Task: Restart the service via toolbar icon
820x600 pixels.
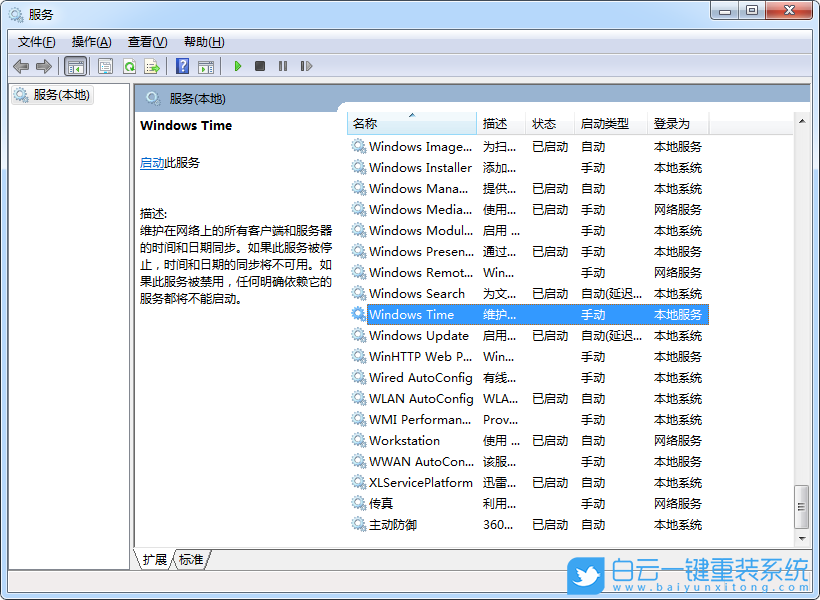Action: 307,66
